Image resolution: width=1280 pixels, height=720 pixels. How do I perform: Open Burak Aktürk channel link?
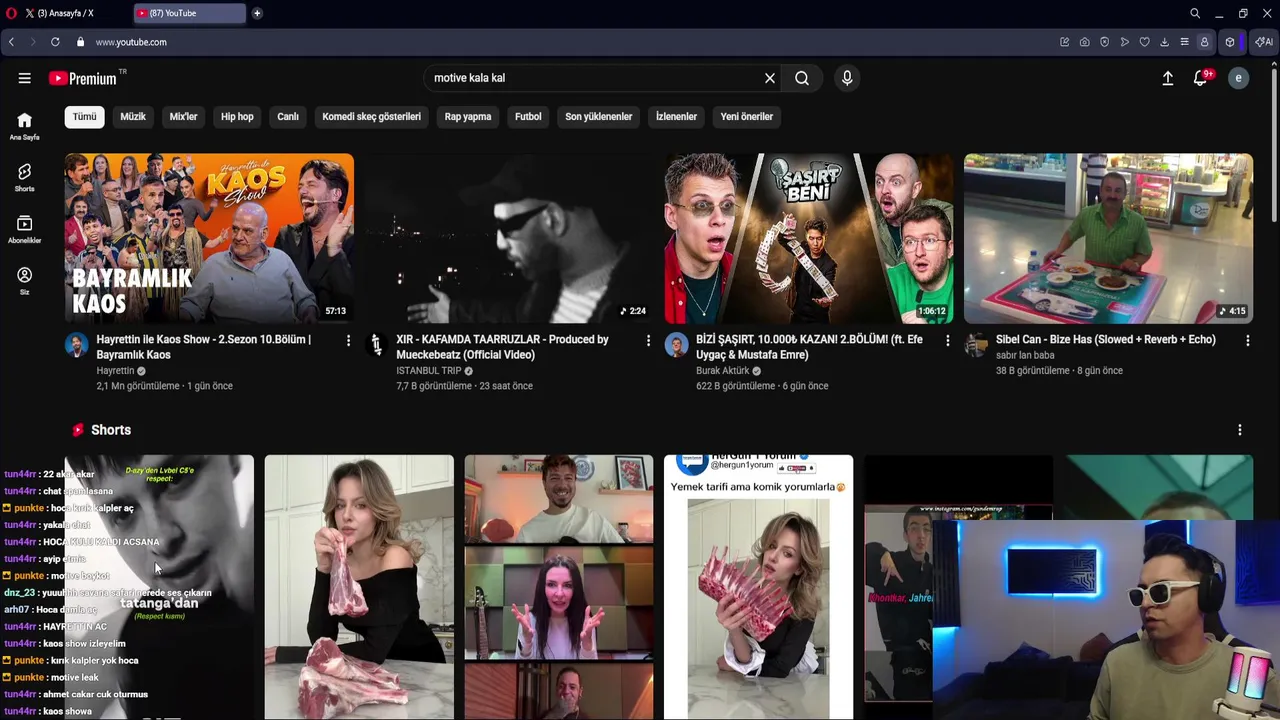tap(723, 371)
